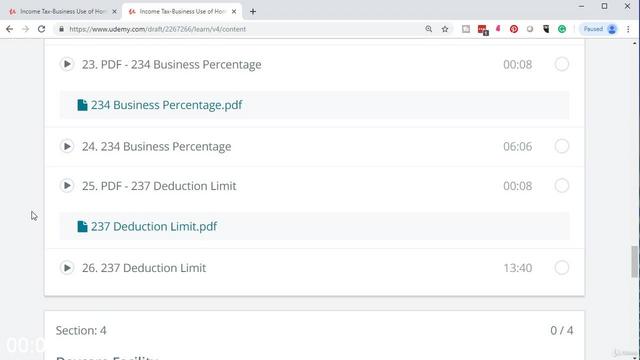Click the lock site info icon

61,29
